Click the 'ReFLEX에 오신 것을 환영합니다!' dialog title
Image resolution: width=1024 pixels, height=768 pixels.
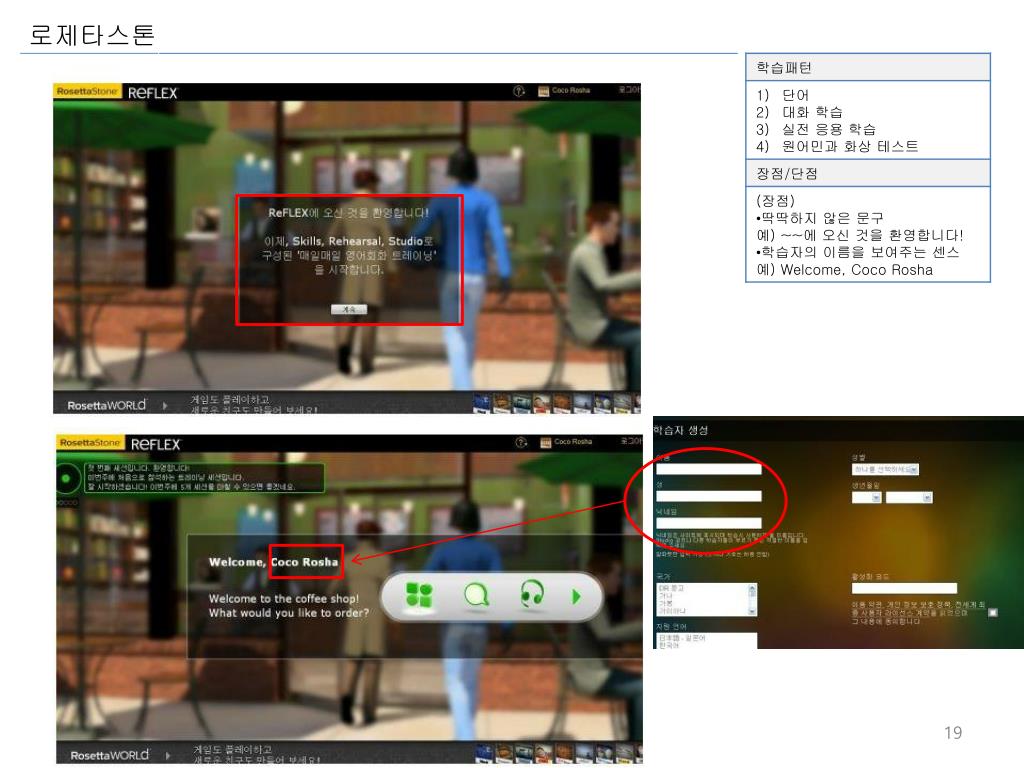(349, 213)
